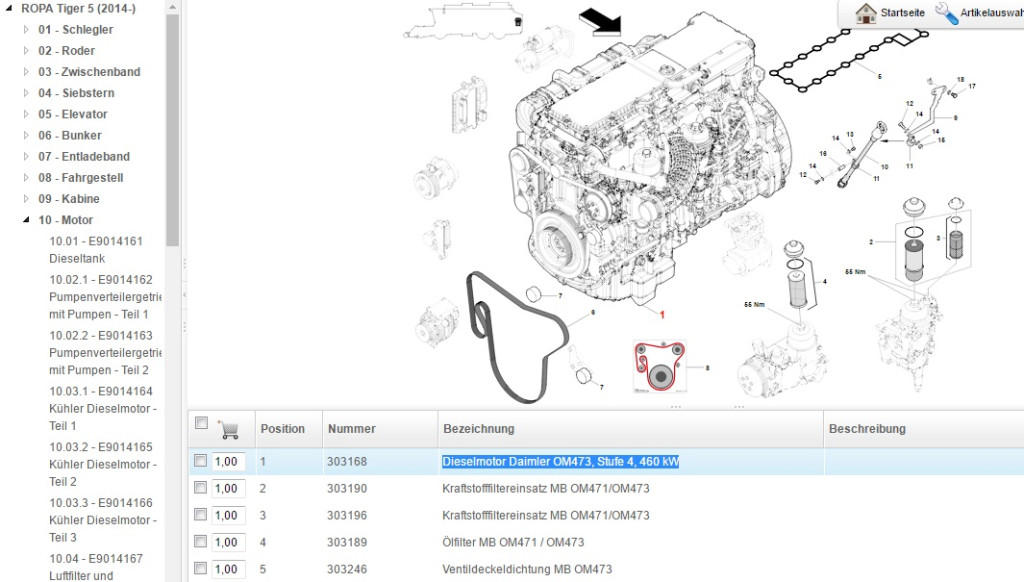The width and height of the screenshot is (1024, 582).
Task: Expand the 02 - Roder node
Action: click(26, 50)
